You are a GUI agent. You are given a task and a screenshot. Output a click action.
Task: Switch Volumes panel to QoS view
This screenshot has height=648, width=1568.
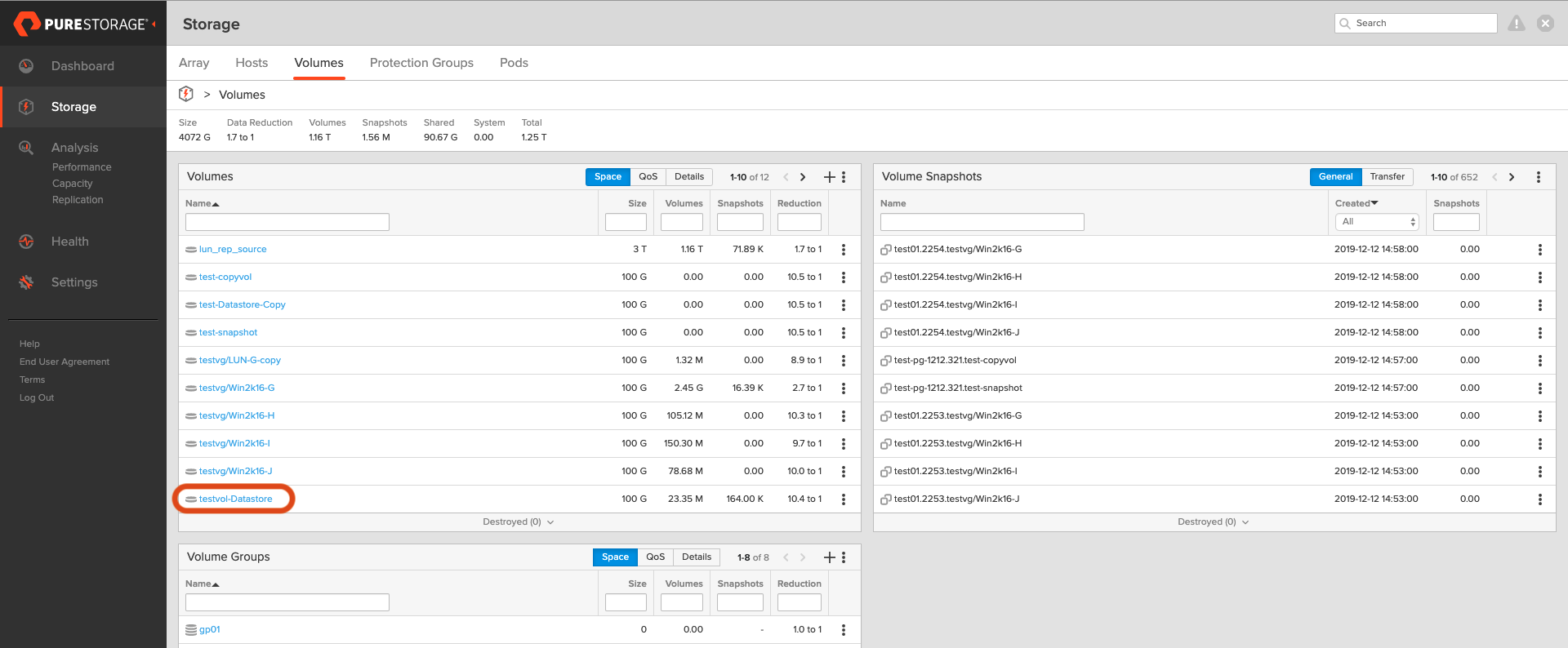pyautogui.click(x=648, y=177)
